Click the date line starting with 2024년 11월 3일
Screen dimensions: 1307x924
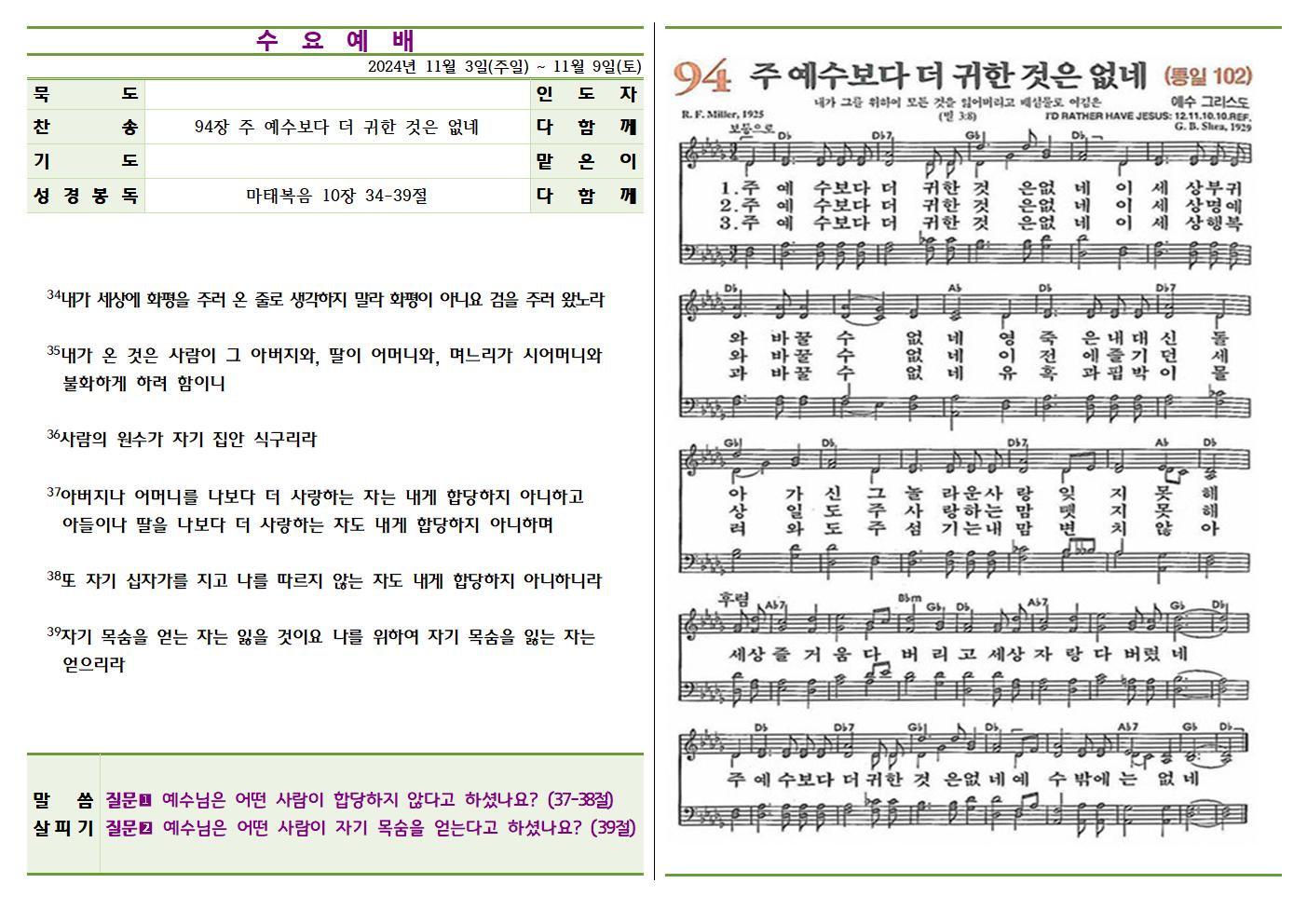[x=504, y=66]
